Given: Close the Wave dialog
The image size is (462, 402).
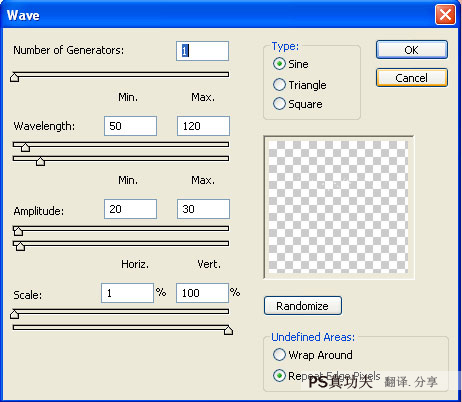Looking at the screenshot, I should 445,15.
